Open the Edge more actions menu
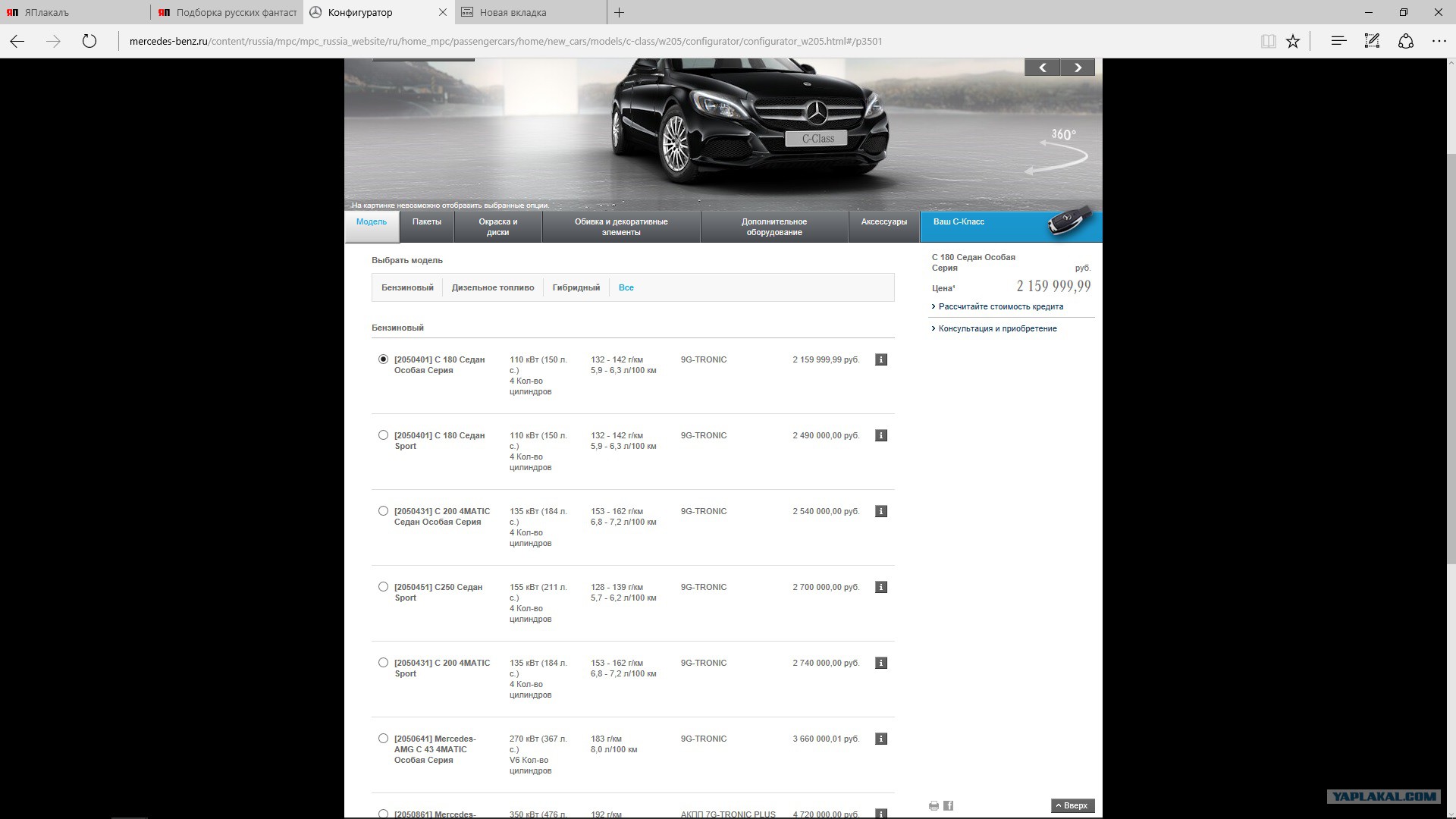The width and height of the screenshot is (1456, 819). [1439, 41]
